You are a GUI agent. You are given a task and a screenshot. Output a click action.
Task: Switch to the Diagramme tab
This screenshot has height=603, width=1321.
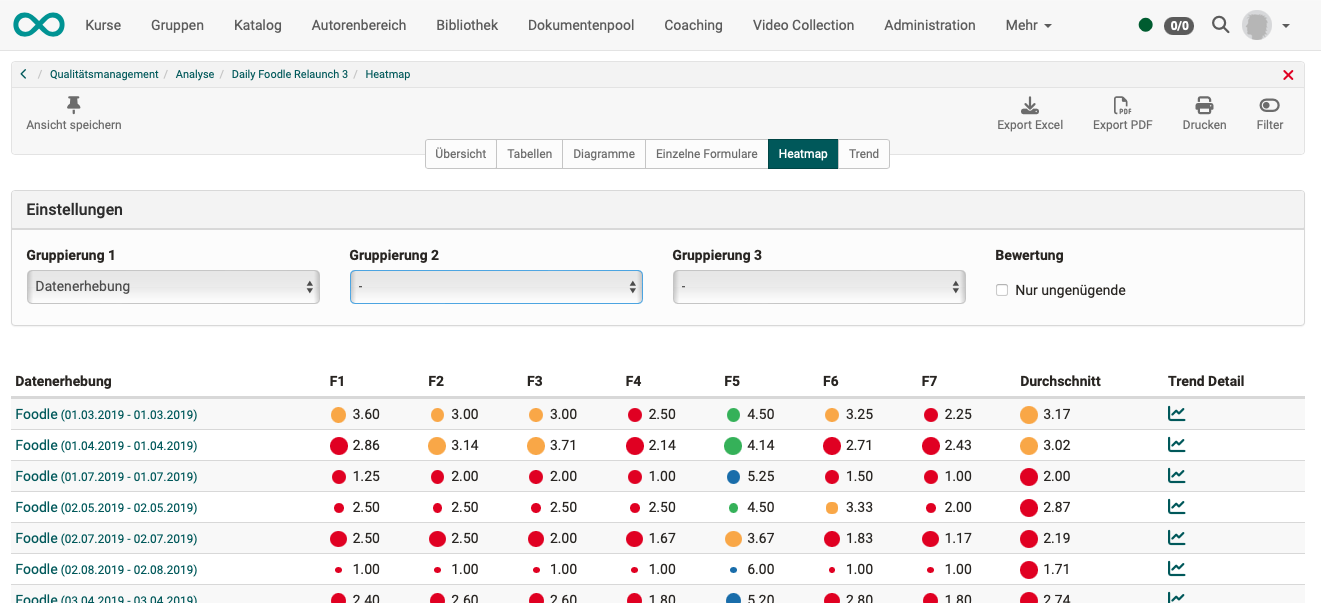coord(603,154)
